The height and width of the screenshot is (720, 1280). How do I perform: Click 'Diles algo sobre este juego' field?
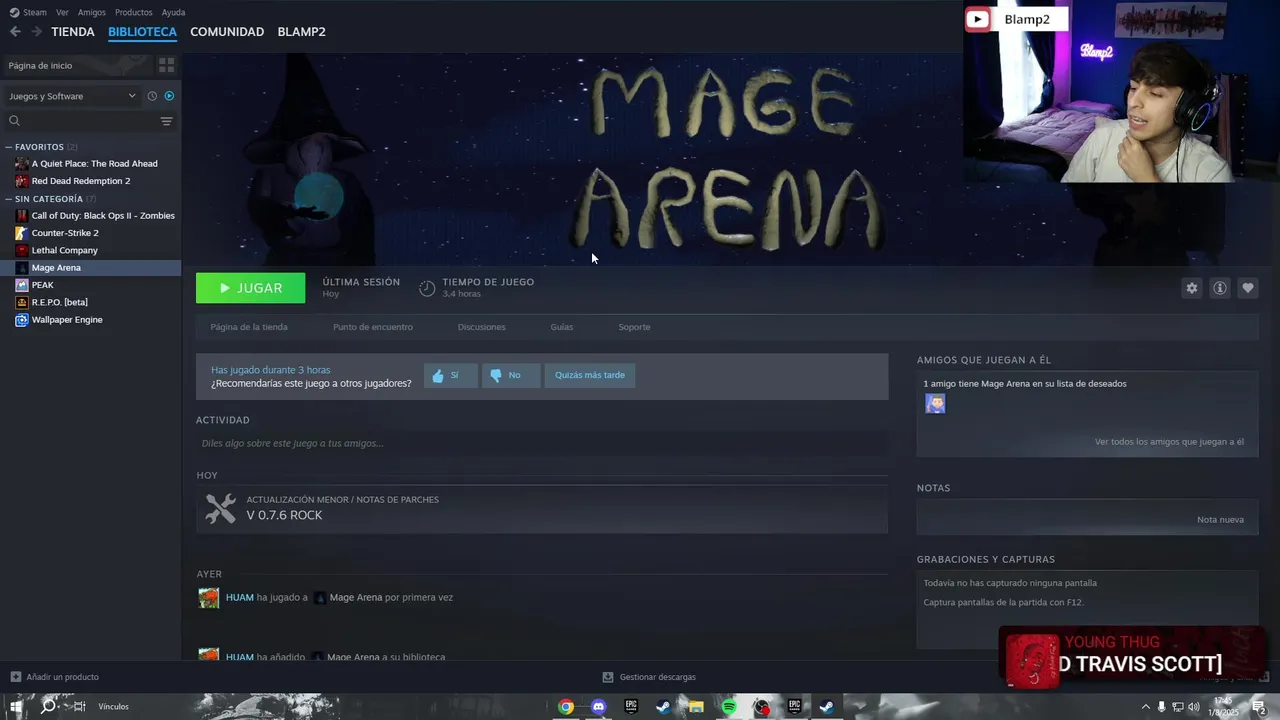(x=542, y=443)
